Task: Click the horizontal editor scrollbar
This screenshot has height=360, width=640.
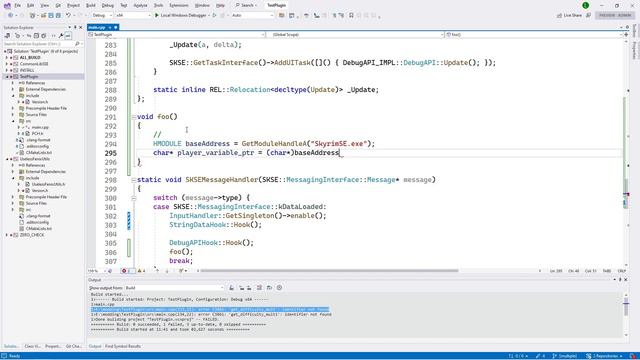Action: click(x=329, y=271)
